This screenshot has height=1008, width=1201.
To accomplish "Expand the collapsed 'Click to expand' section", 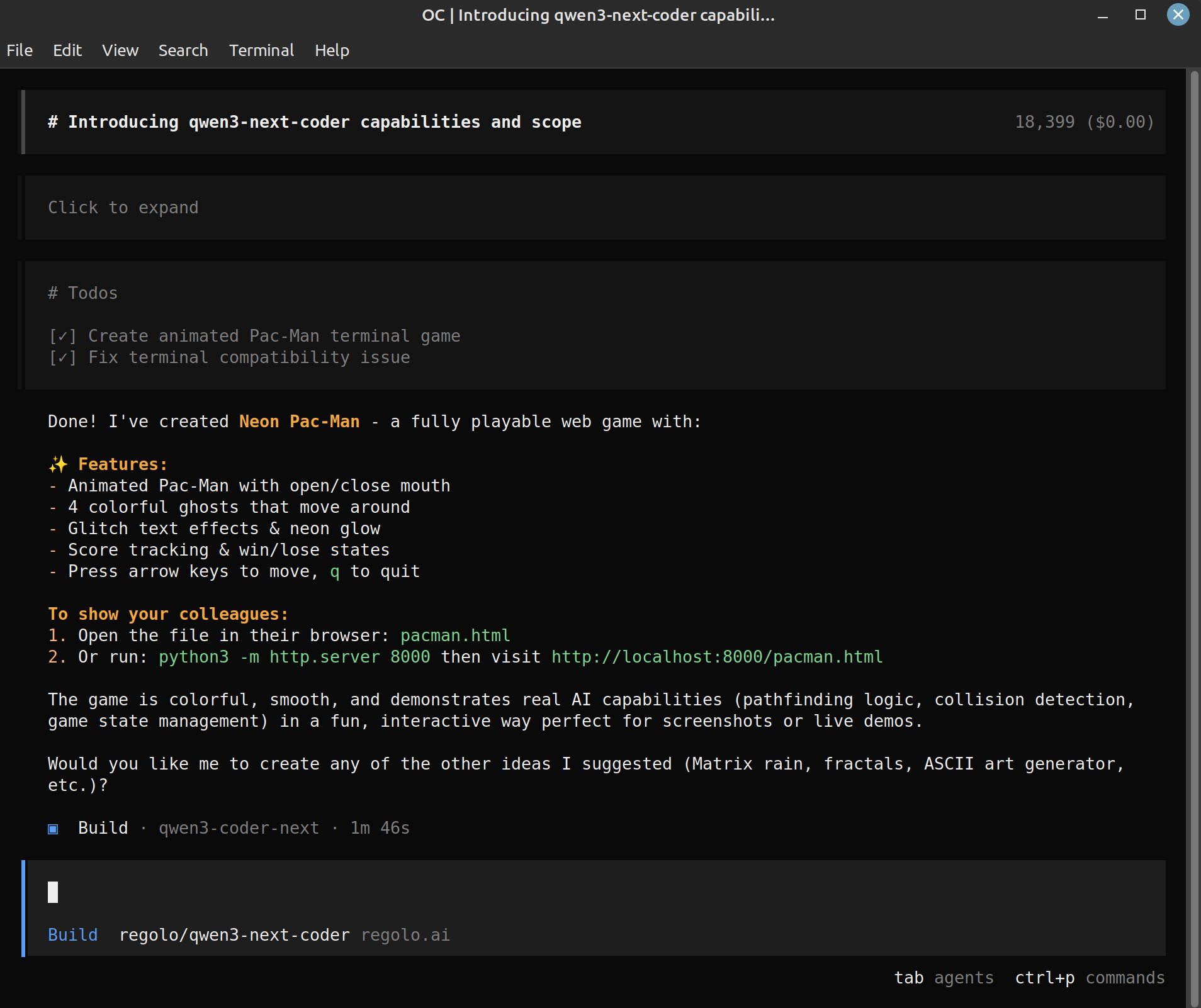I will 123,208.
